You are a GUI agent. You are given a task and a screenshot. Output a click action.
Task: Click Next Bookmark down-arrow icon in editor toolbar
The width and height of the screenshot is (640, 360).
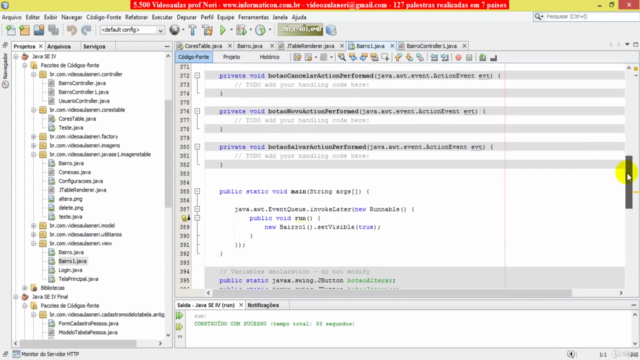pyautogui.click(x=409, y=58)
